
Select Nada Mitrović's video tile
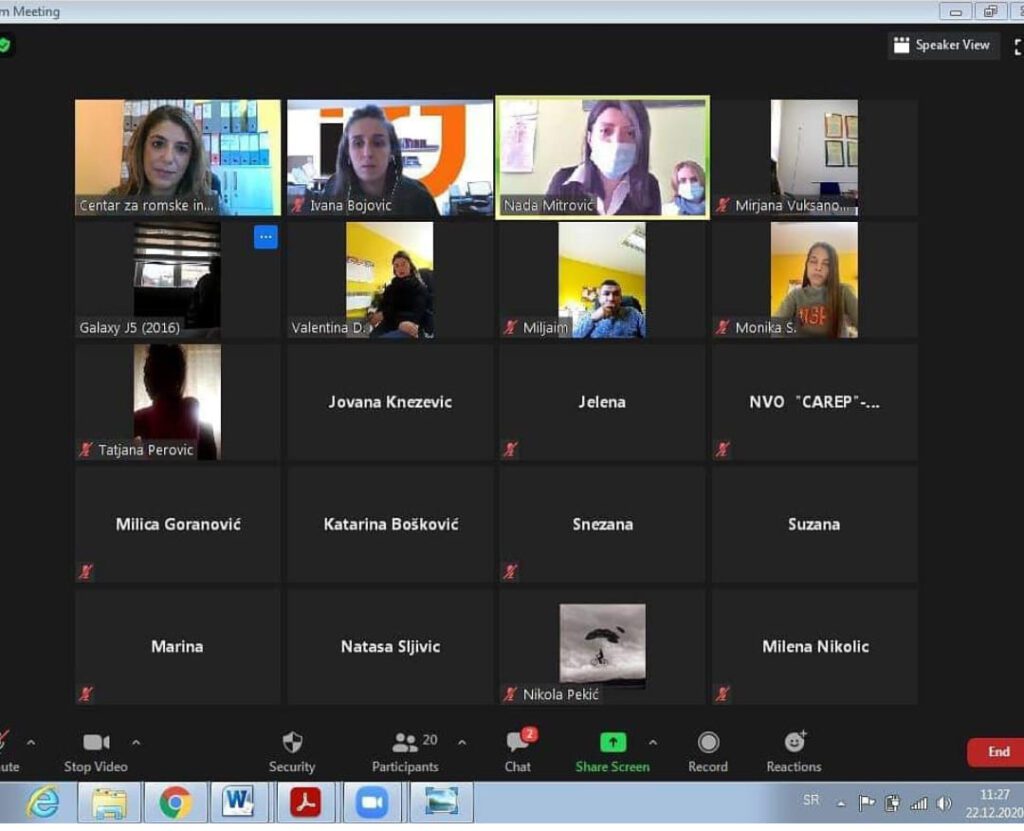coord(602,157)
